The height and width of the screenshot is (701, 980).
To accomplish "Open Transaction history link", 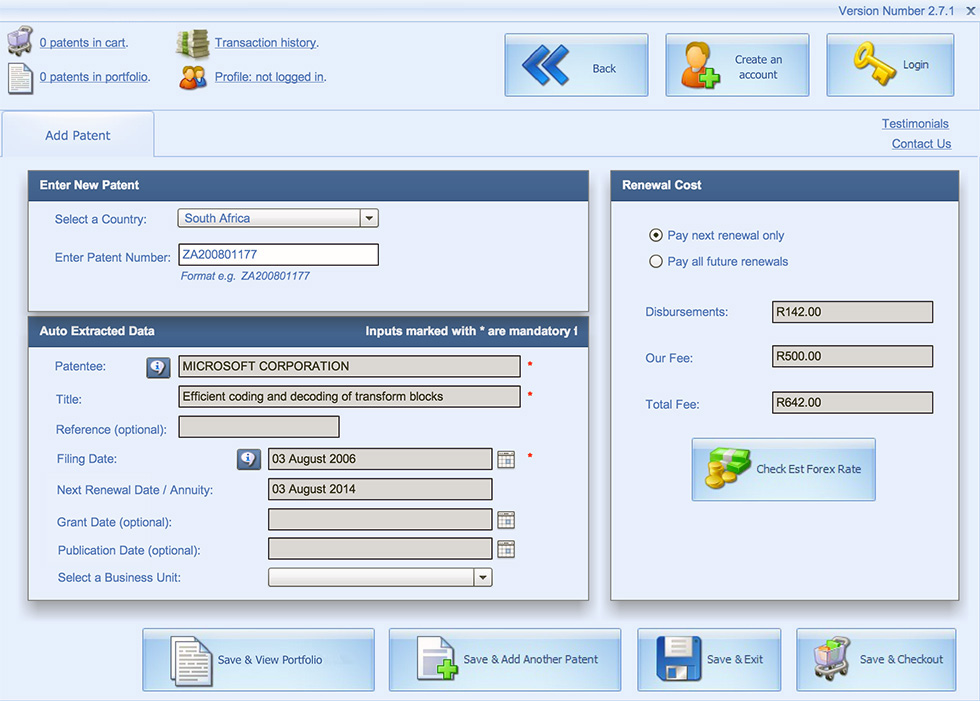I will coord(267,42).
